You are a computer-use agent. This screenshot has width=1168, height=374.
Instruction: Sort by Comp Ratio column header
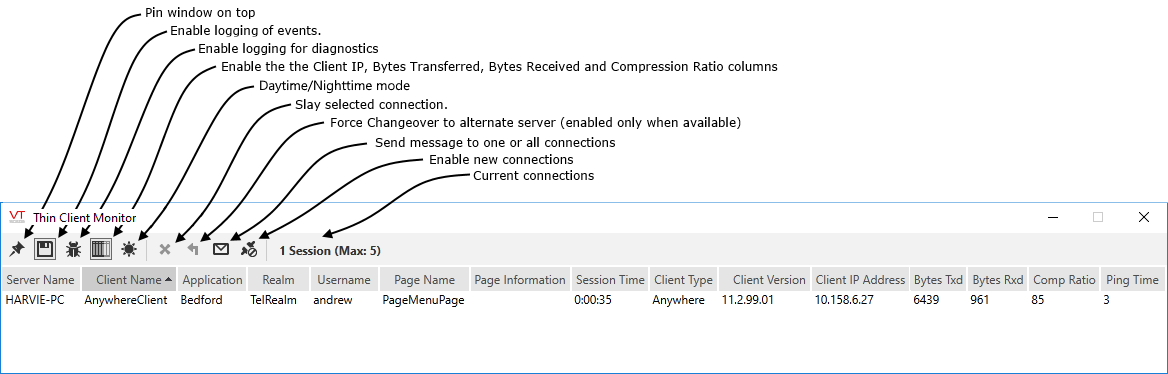[1064, 280]
